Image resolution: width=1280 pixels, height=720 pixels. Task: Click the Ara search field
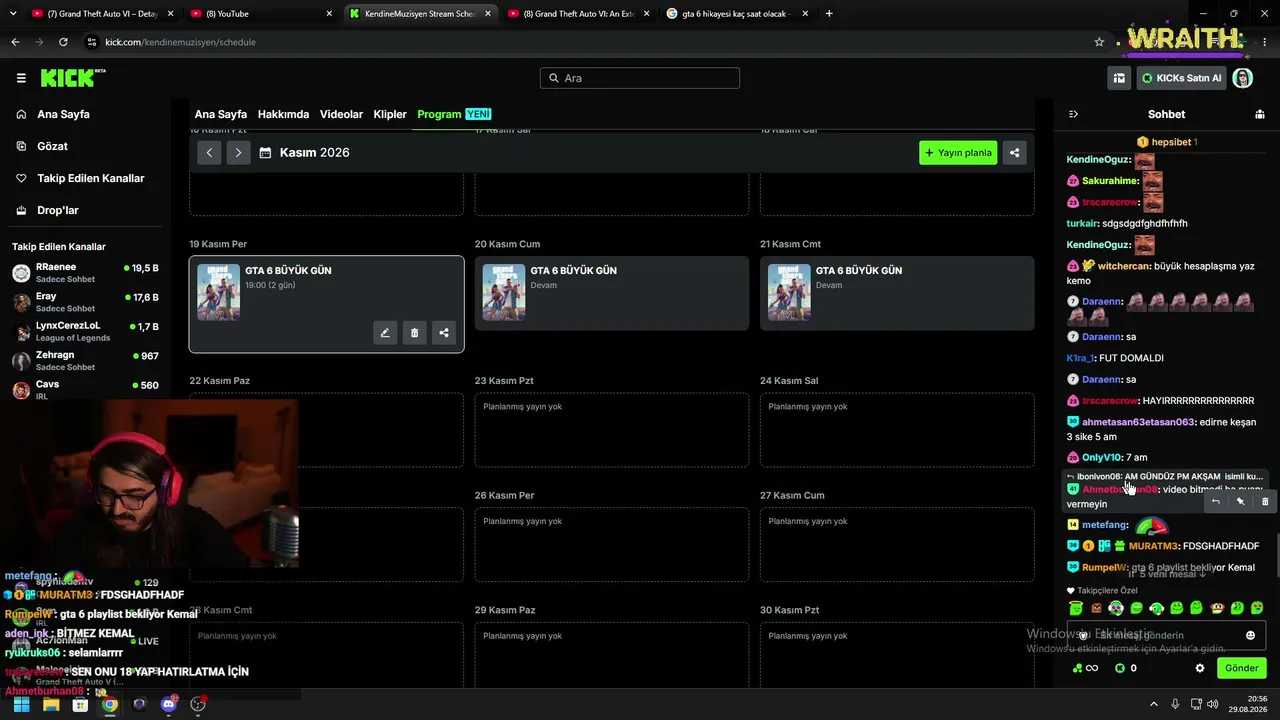point(640,78)
